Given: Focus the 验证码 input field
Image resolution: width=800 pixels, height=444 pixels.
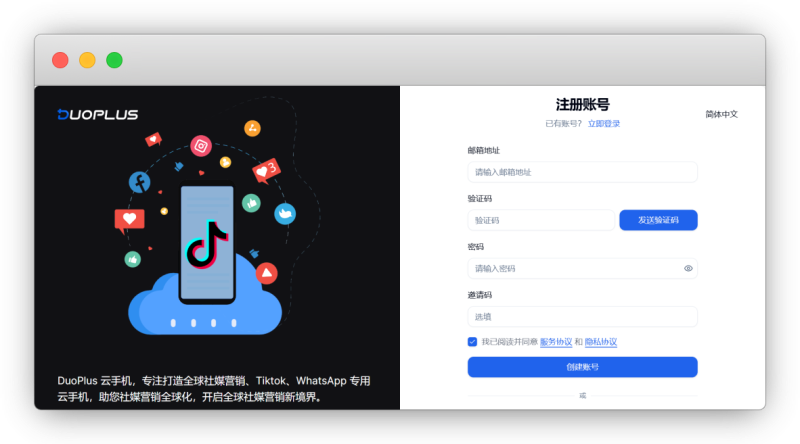Looking at the screenshot, I should click(x=541, y=220).
